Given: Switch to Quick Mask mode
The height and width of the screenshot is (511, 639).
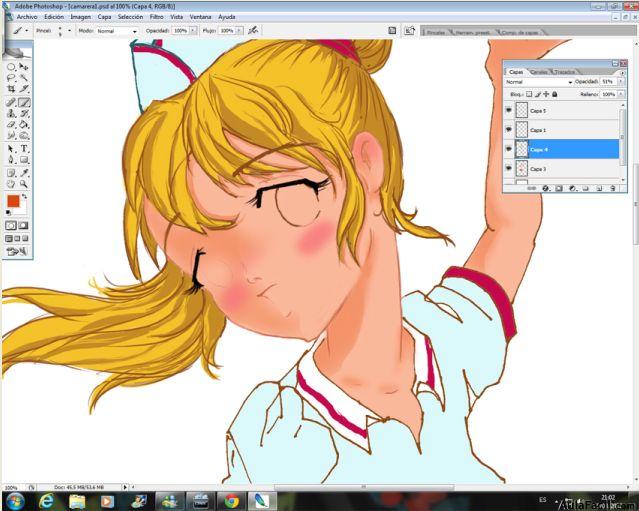Looking at the screenshot, I should pyautogui.click(x=23, y=225).
